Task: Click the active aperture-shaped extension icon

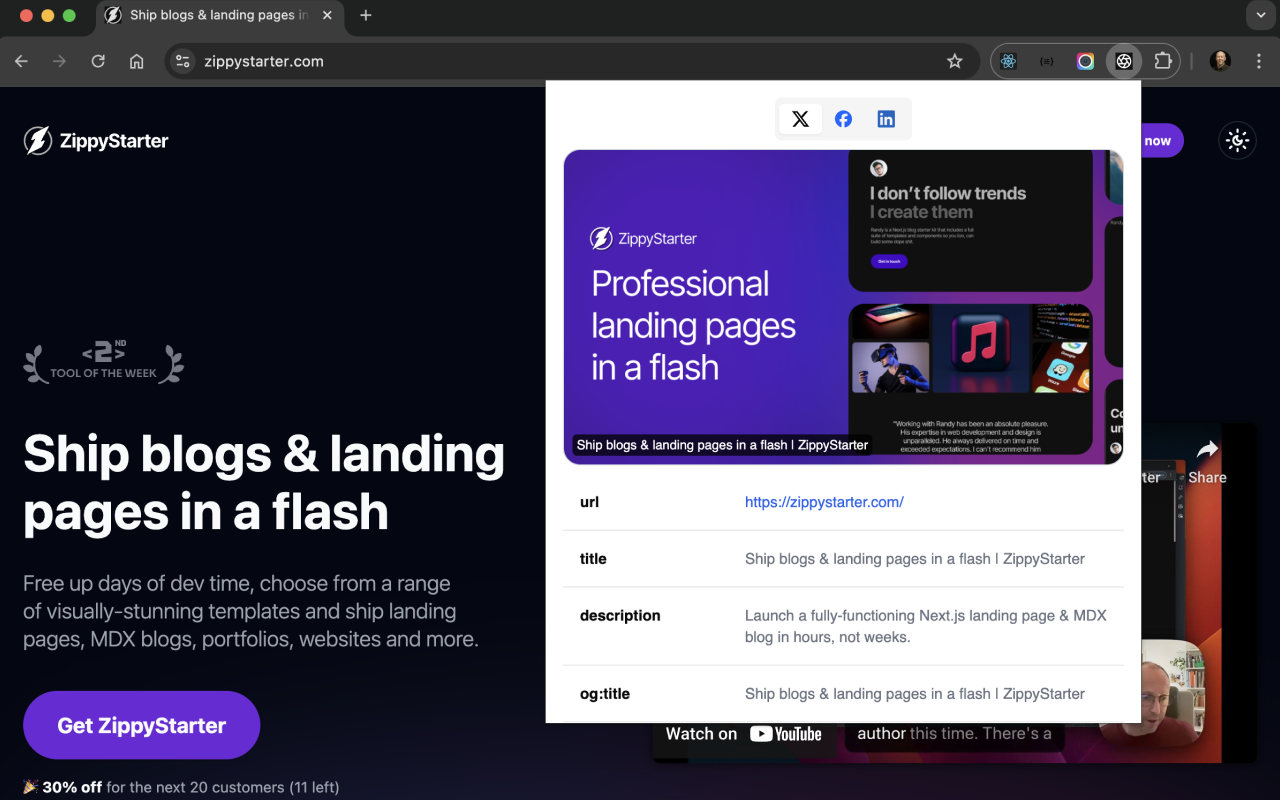Action: coord(1124,62)
